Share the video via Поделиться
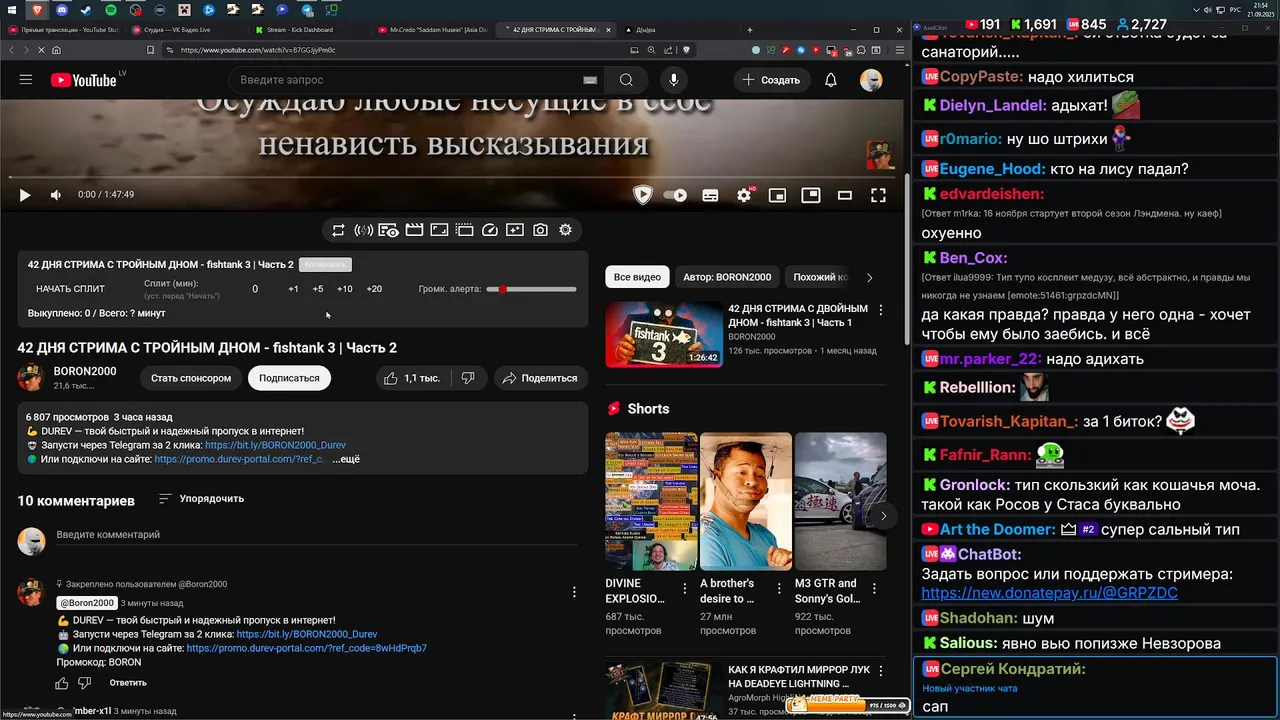Image resolution: width=1280 pixels, height=720 pixels. tap(540, 378)
